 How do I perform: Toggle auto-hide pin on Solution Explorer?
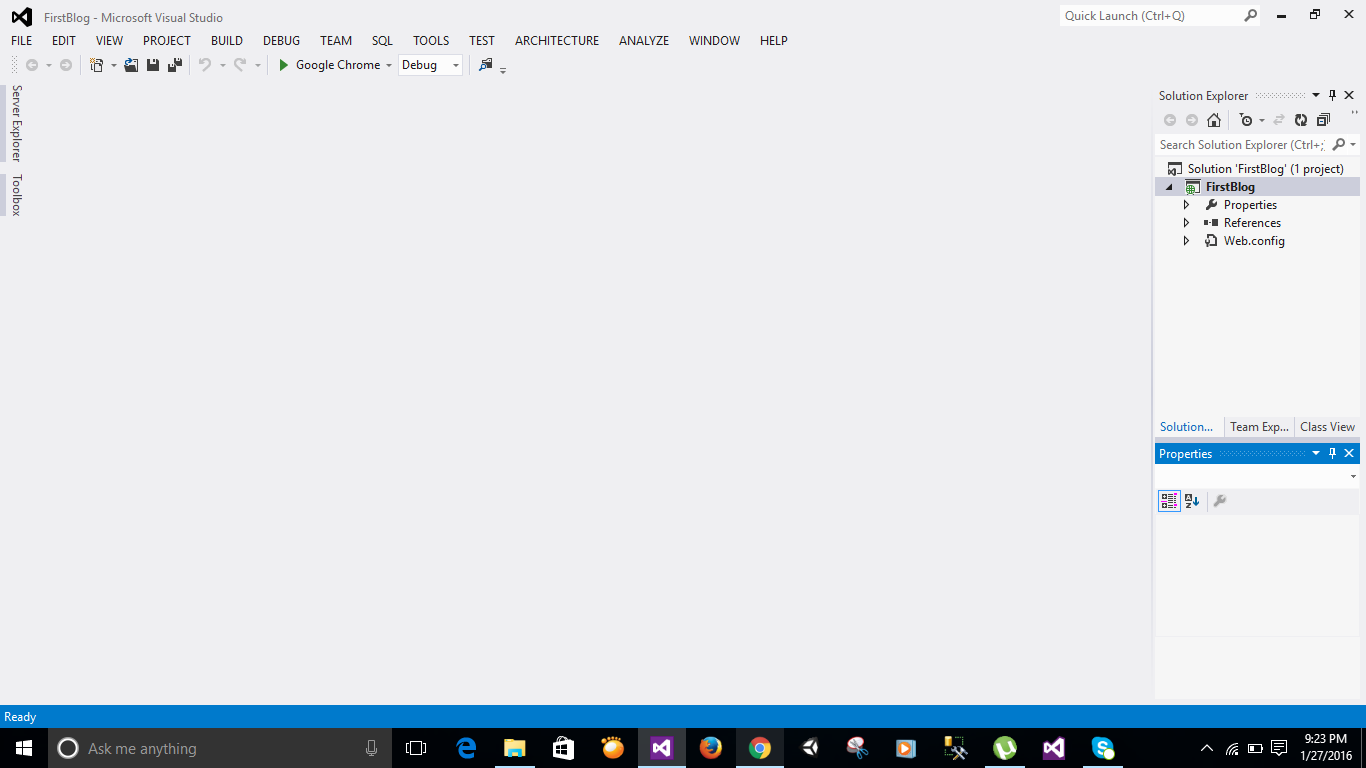click(x=1332, y=96)
